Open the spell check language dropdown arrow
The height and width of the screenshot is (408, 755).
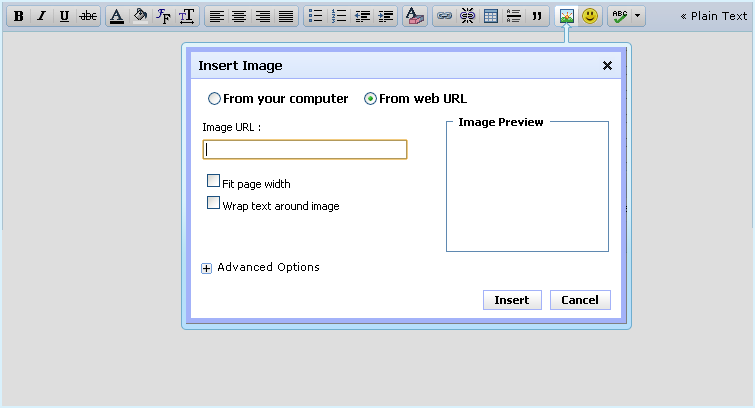pyautogui.click(x=638, y=16)
